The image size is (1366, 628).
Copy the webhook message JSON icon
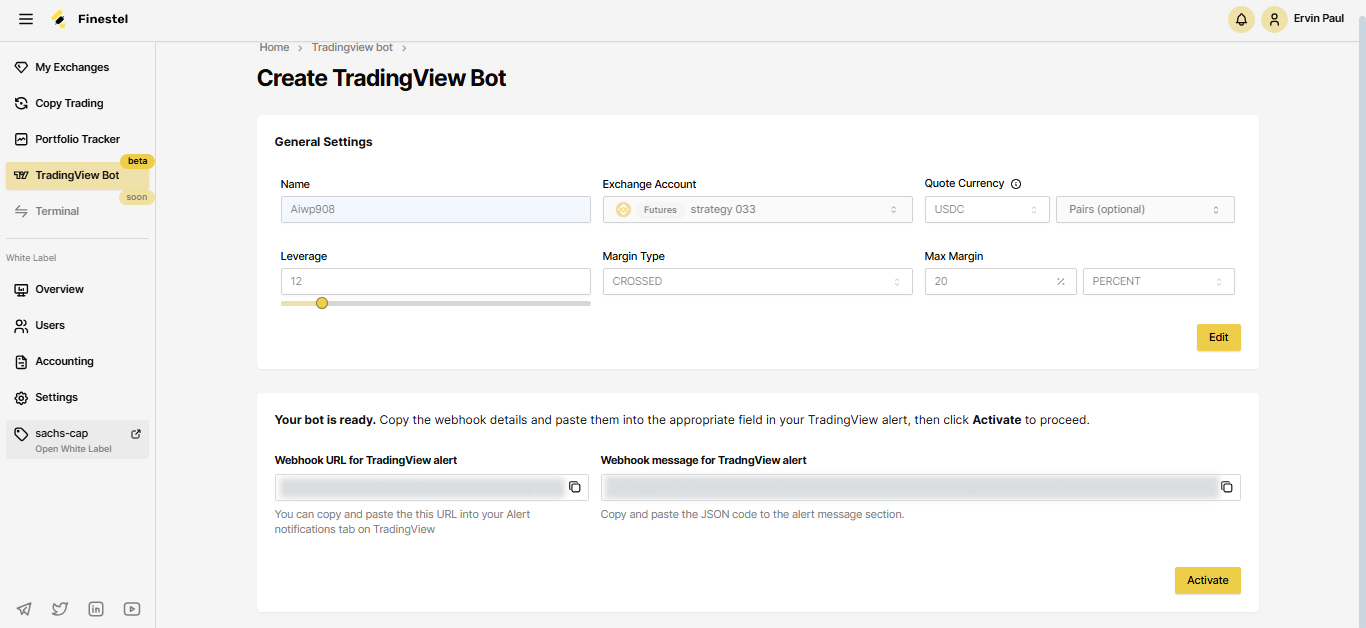point(1227,487)
